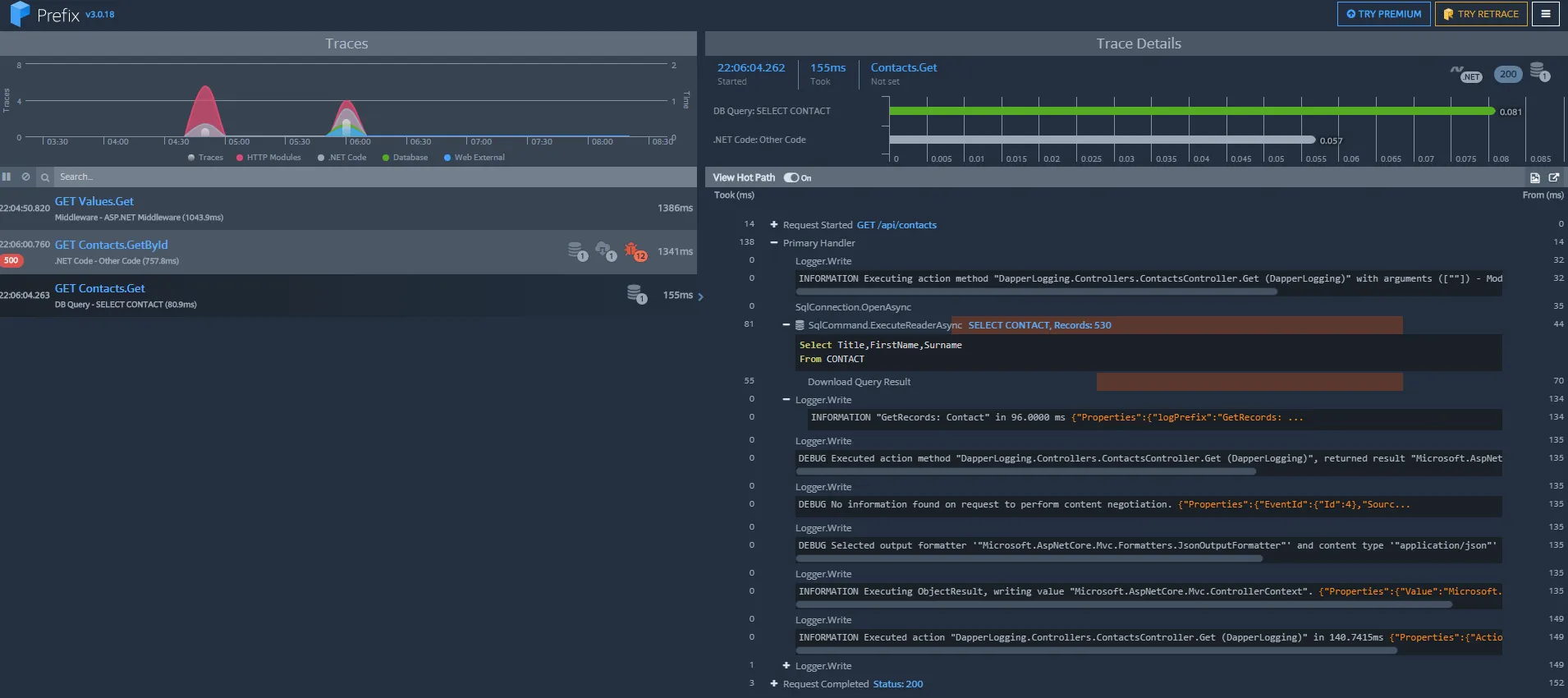This screenshot has width=1568, height=698.
Task: Open the hamburger menu in the top right
Action: [1545, 14]
